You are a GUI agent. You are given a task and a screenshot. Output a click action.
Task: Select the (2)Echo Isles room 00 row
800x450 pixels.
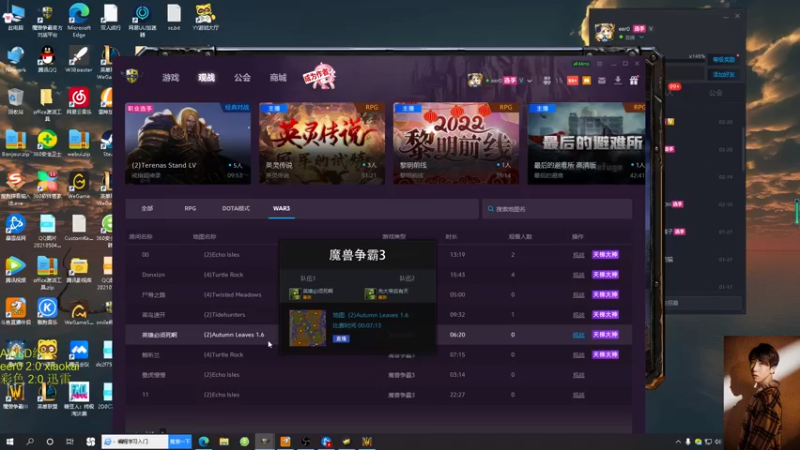(379, 255)
